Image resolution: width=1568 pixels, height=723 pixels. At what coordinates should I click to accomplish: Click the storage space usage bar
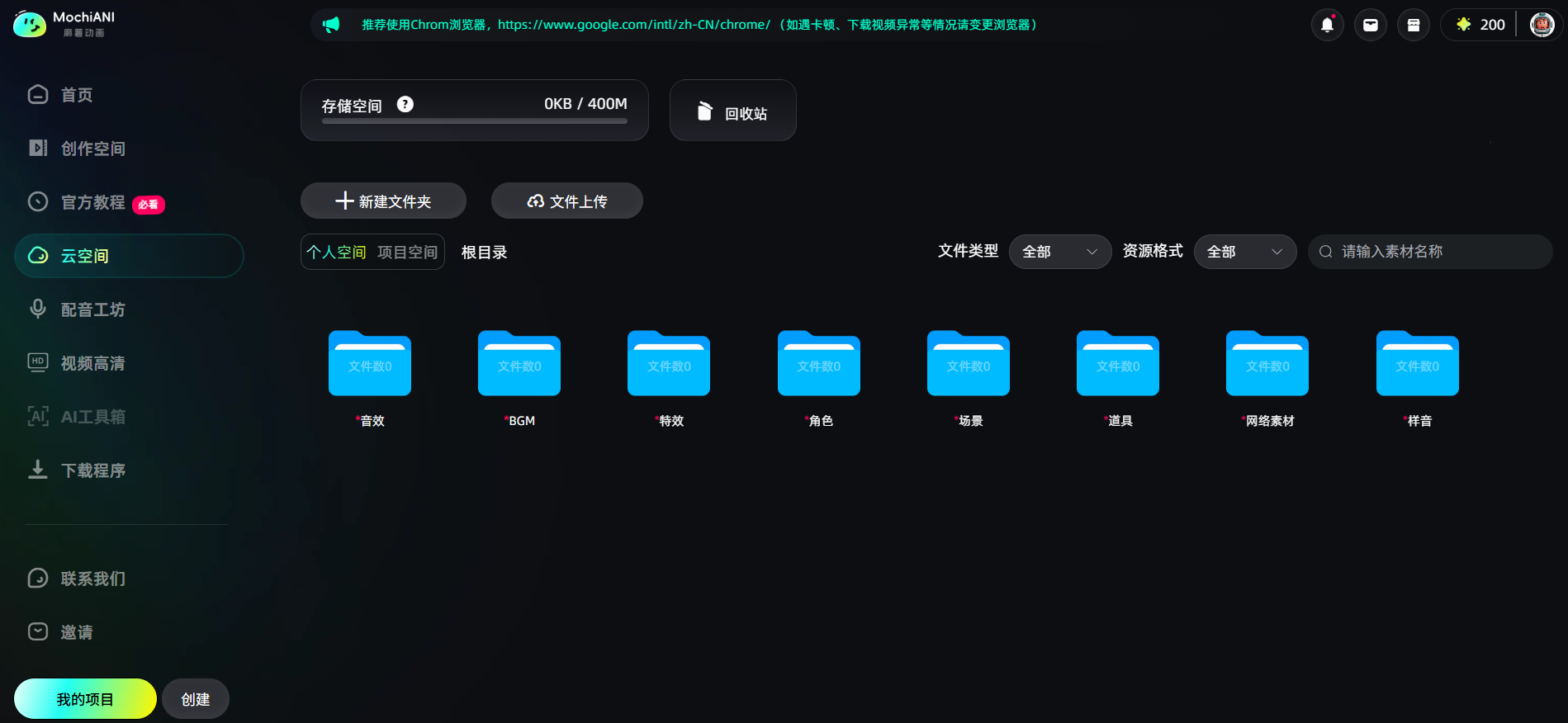[475, 121]
